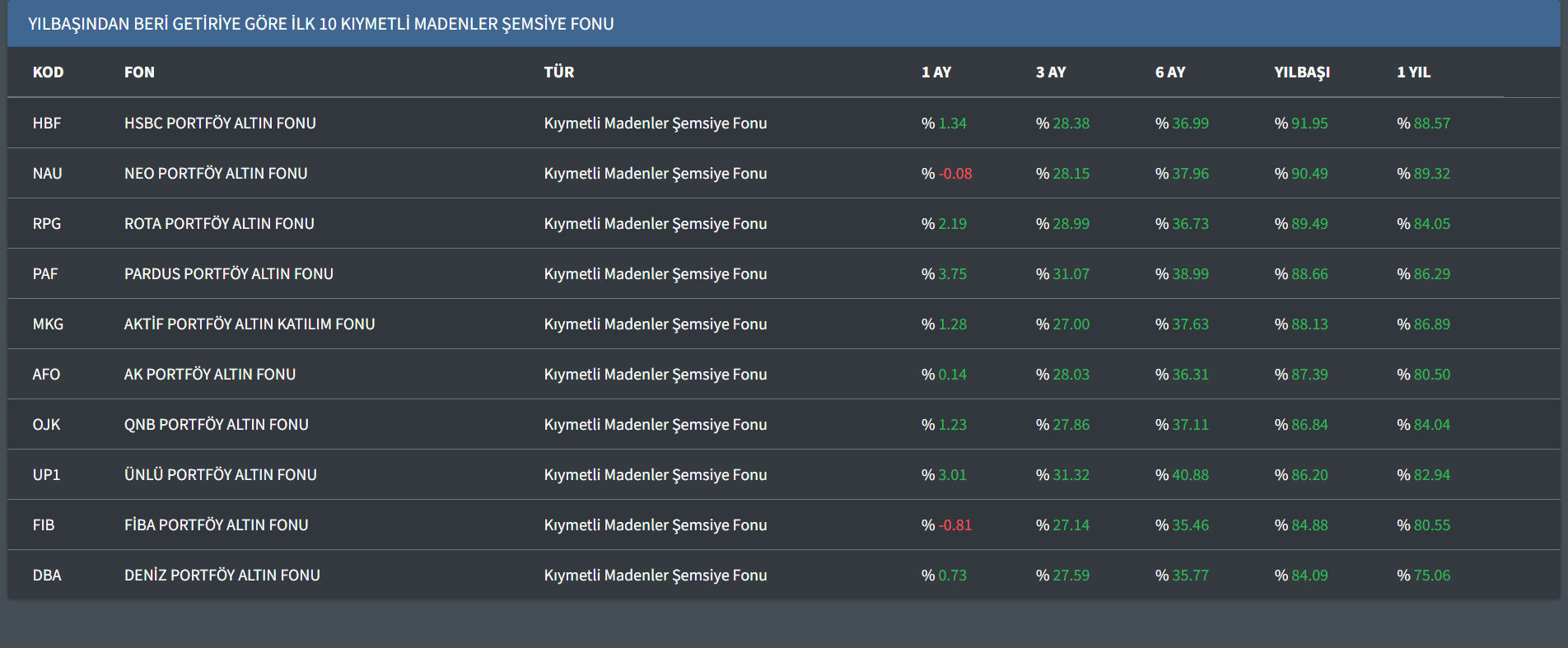Open PARDUS PORTFÖY ALTIN FONU details
This screenshot has height=648, width=1568.
click(228, 274)
